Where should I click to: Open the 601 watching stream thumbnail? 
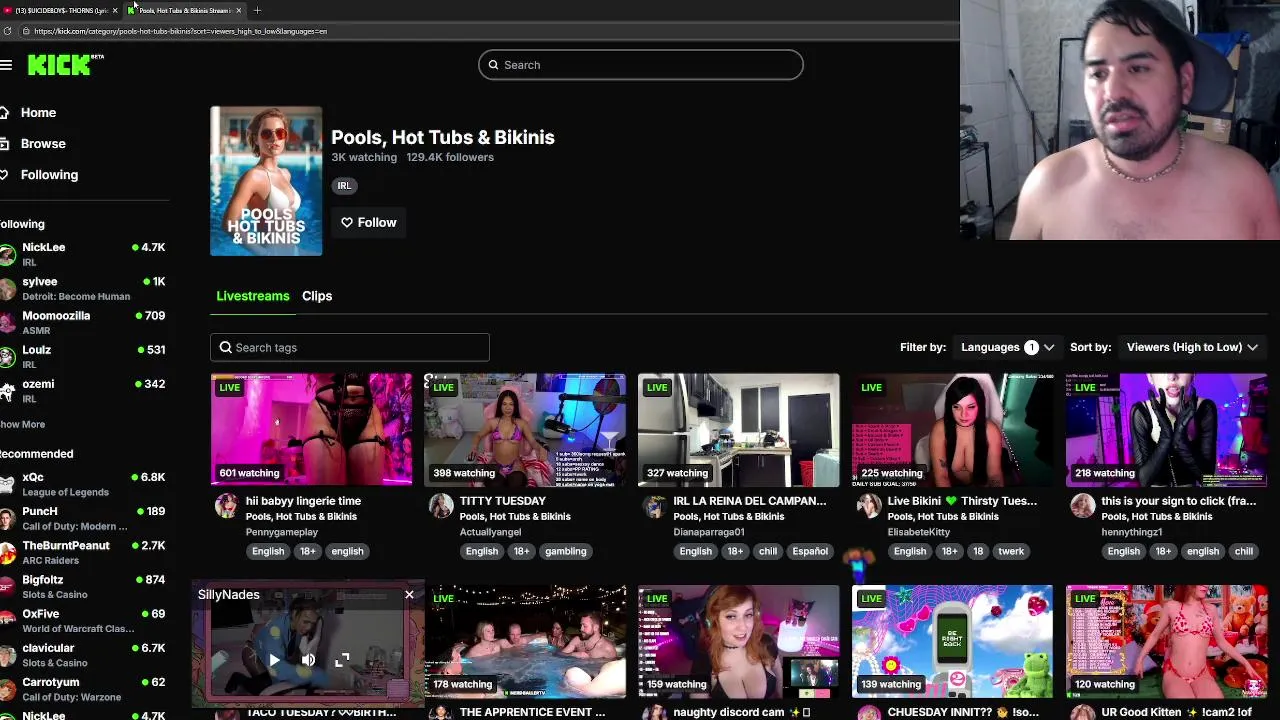click(311, 430)
